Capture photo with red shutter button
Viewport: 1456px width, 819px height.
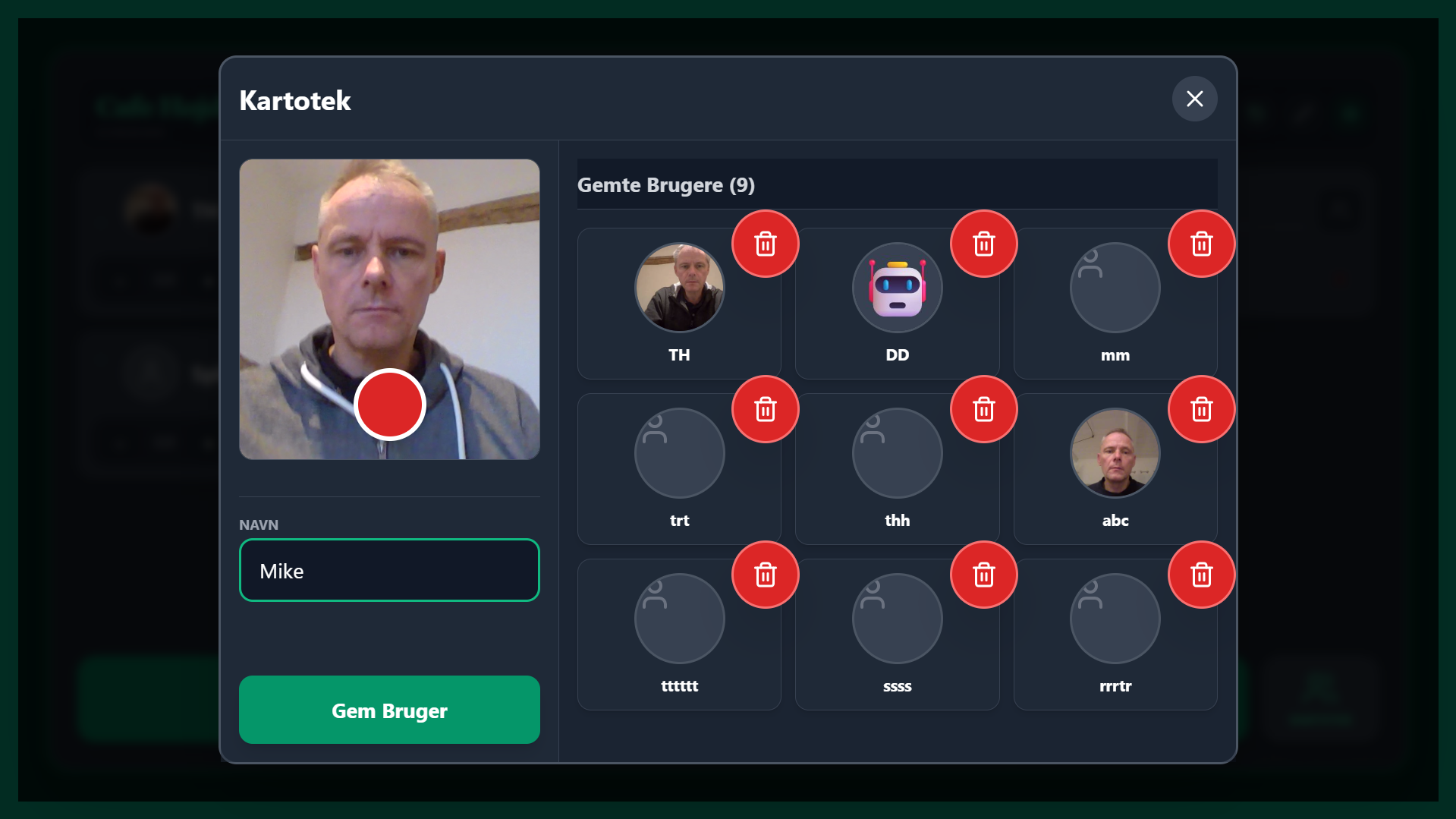pyautogui.click(x=389, y=405)
